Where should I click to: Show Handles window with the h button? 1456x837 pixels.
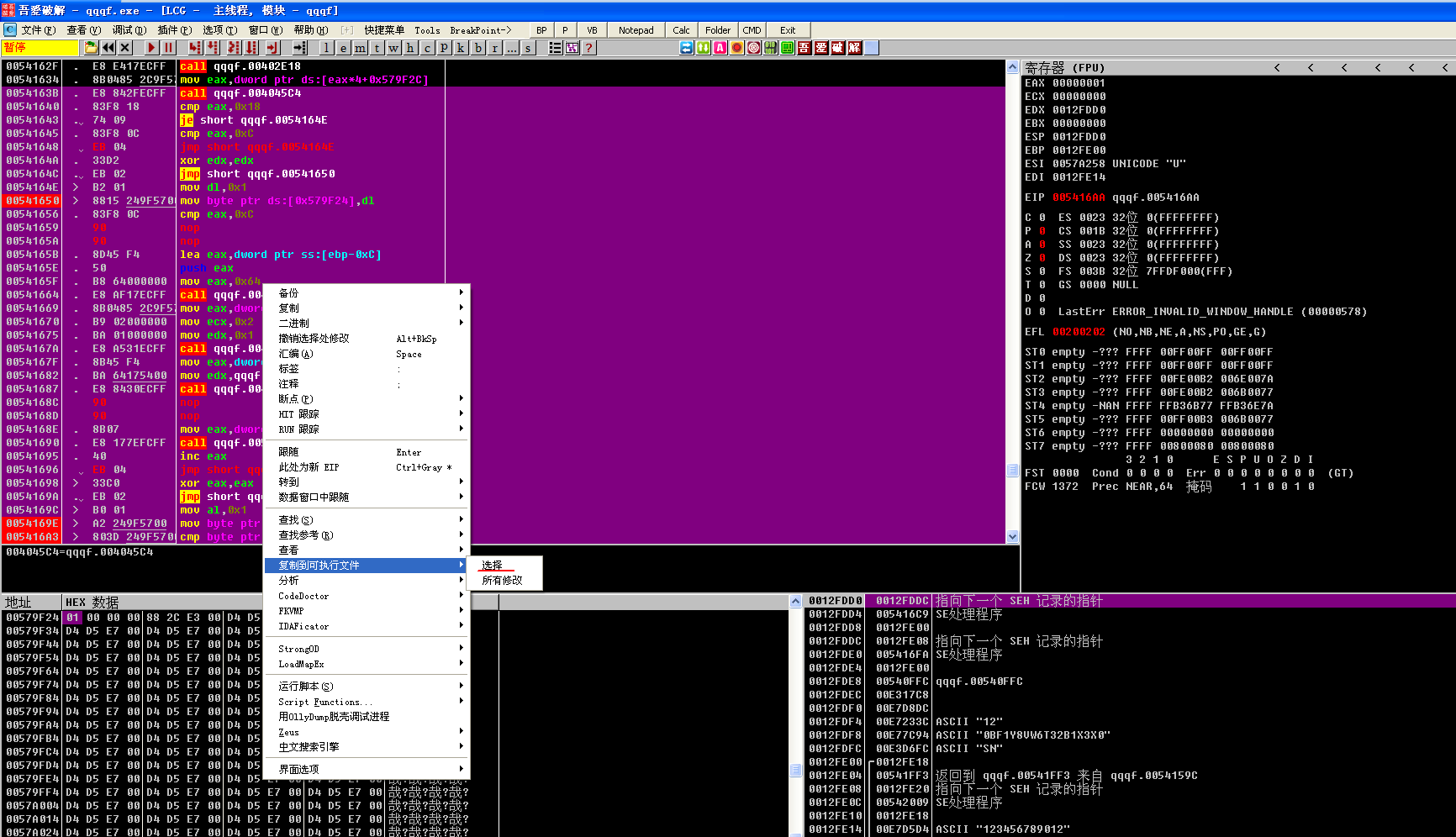pyautogui.click(x=410, y=48)
